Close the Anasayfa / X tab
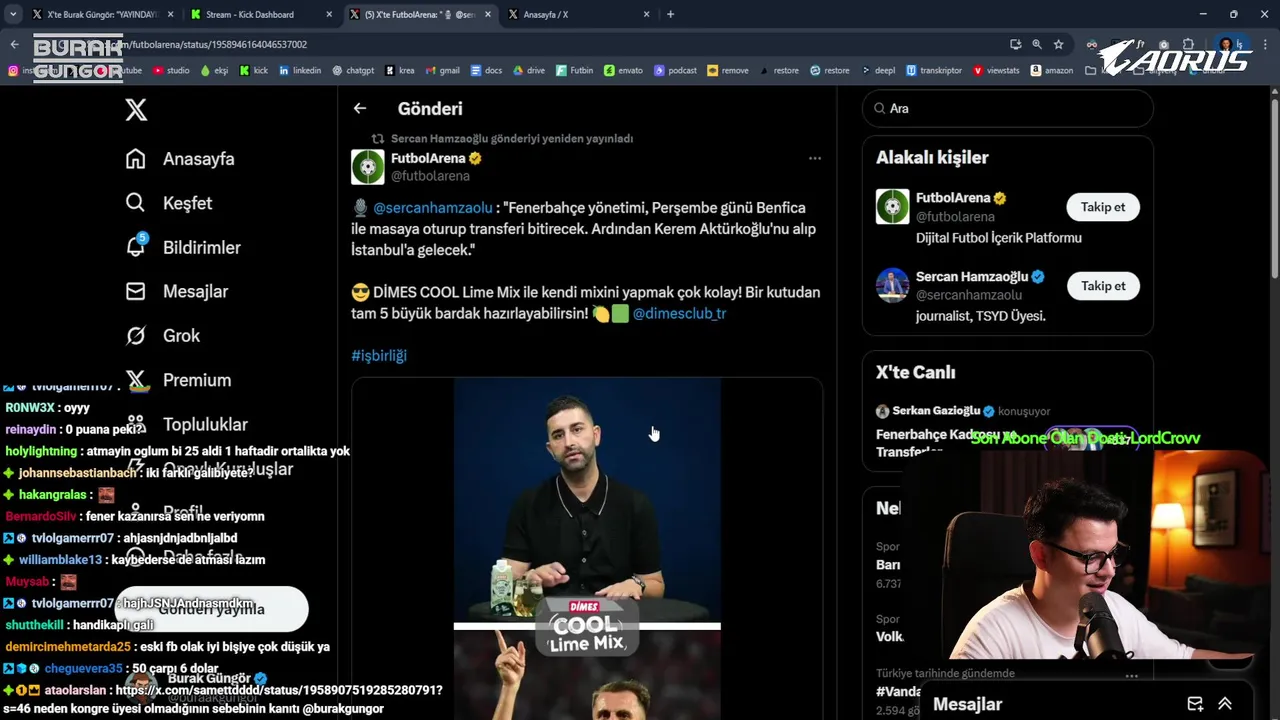 [x=646, y=14]
